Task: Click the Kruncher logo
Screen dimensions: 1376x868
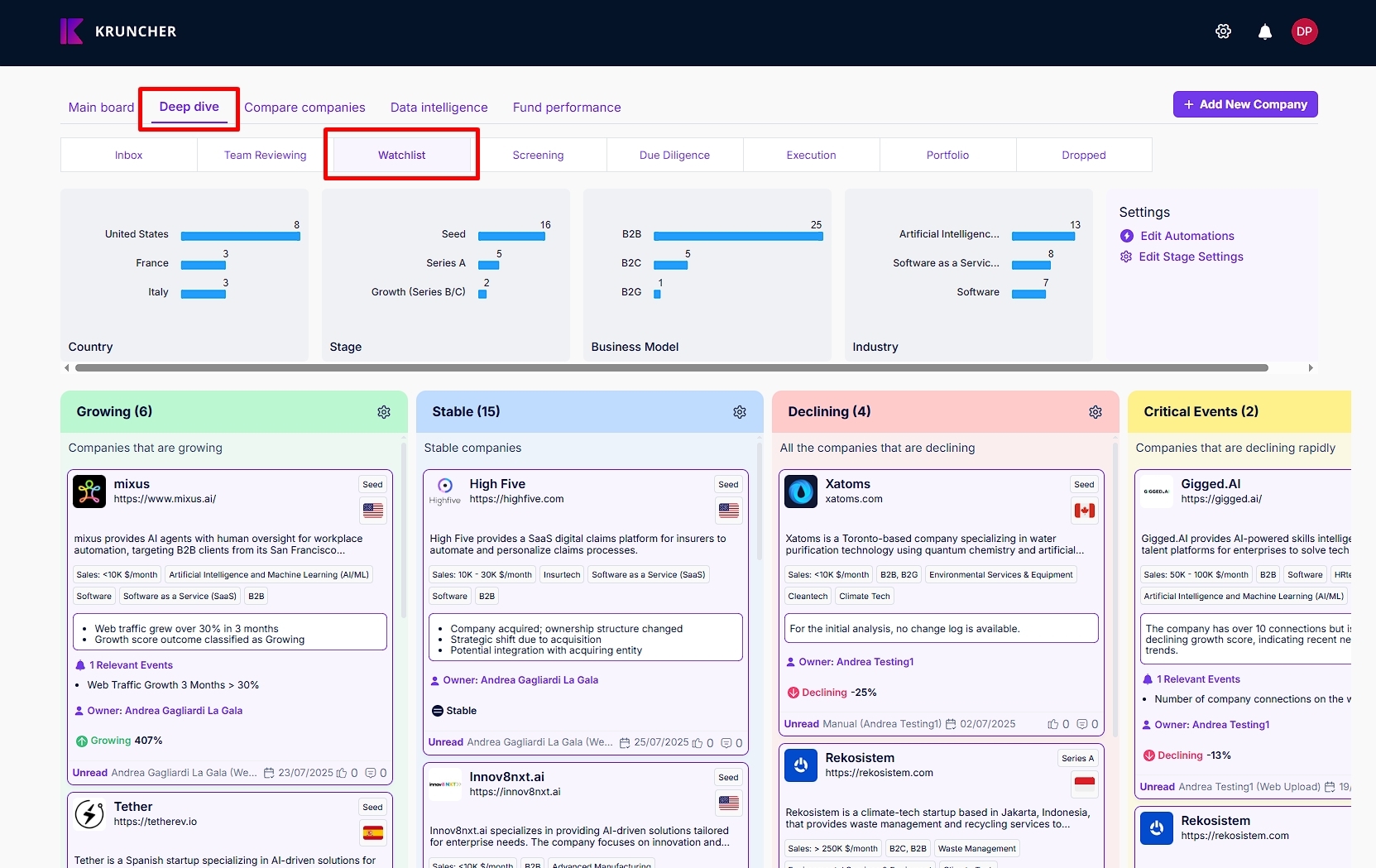Action: click(x=118, y=31)
